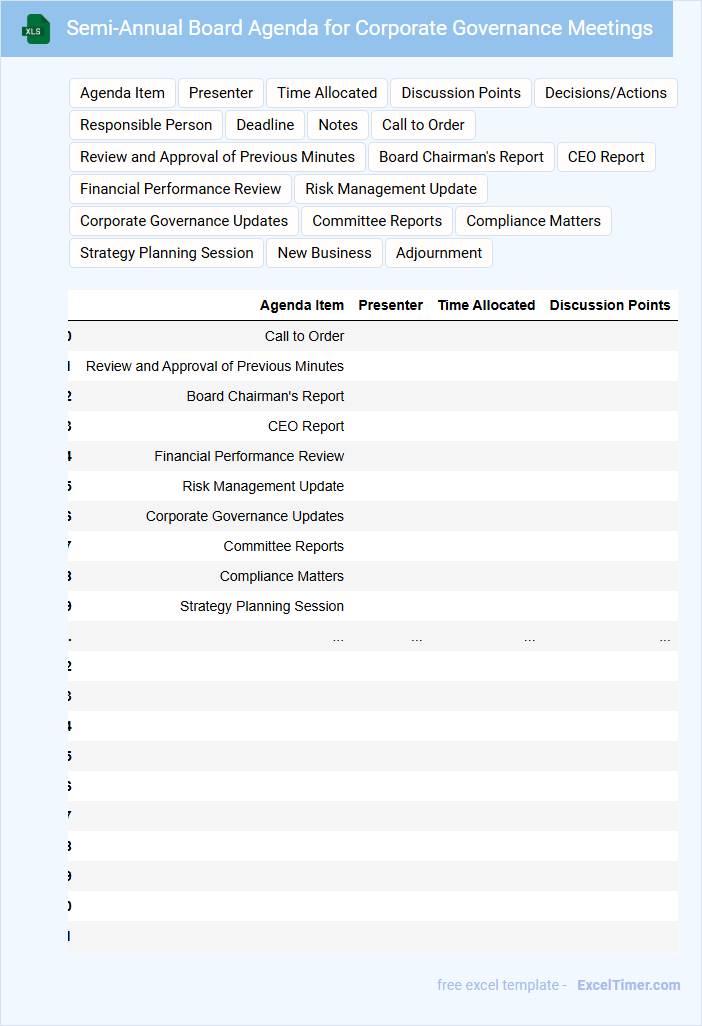Click the Board Chairman's Report tag

[x=461, y=157]
